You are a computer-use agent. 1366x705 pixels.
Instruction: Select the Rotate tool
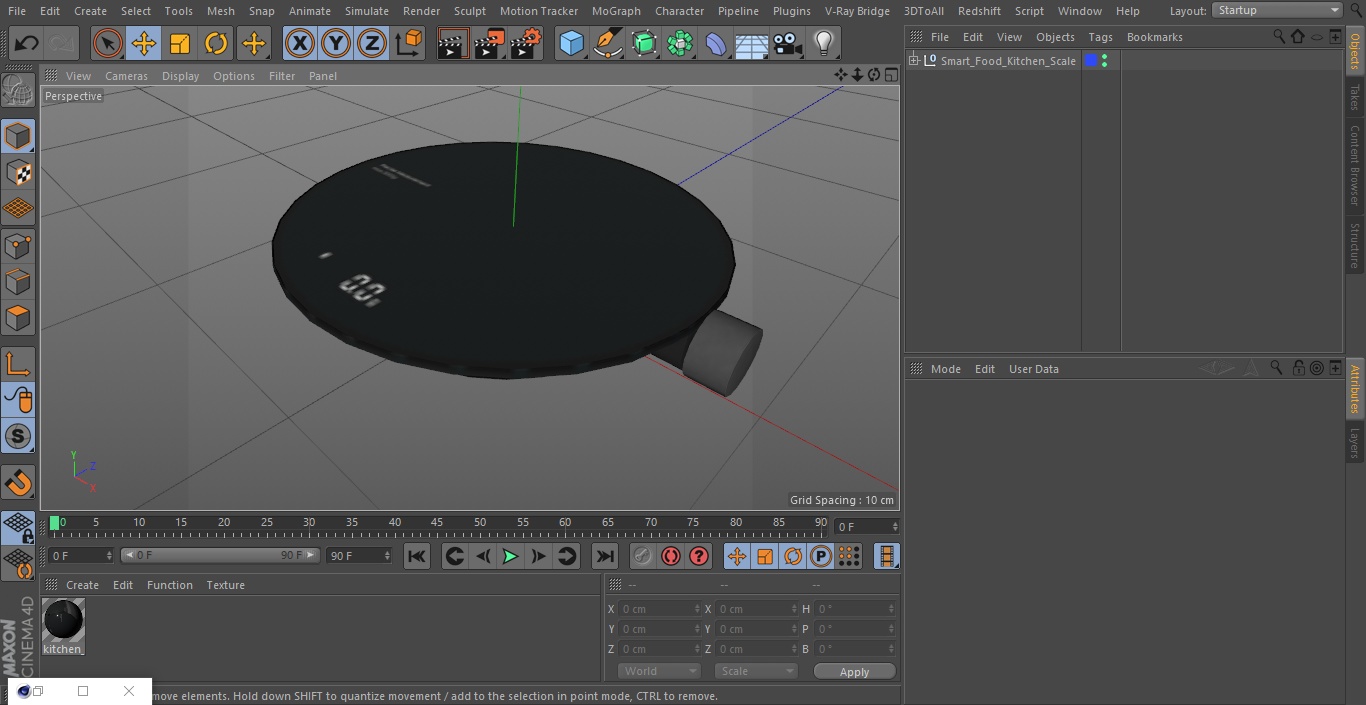click(x=216, y=44)
